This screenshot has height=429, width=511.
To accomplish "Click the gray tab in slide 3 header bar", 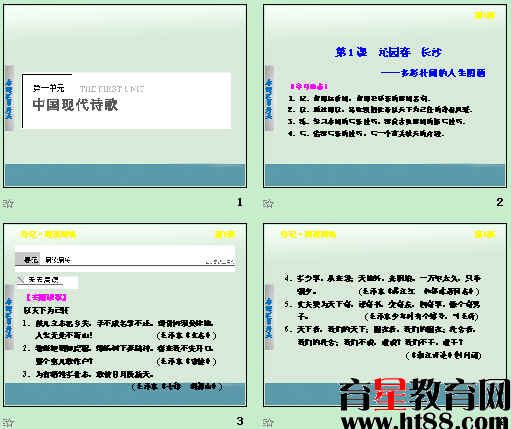I will (x=28, y=259).
